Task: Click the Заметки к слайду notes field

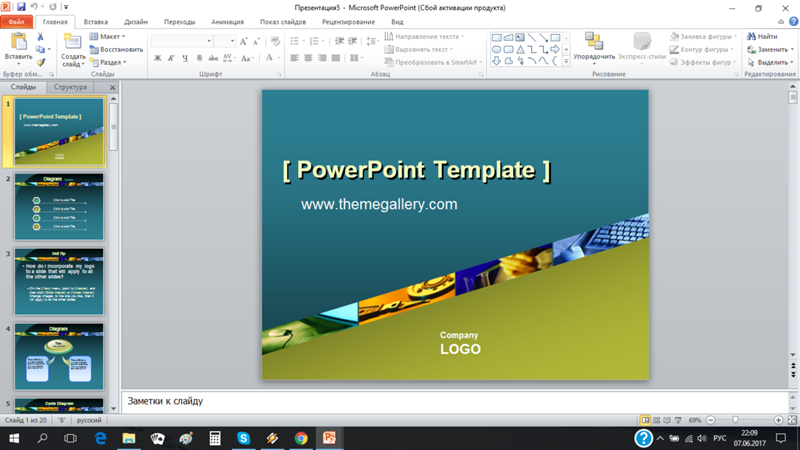Action: tap(455, 402)
